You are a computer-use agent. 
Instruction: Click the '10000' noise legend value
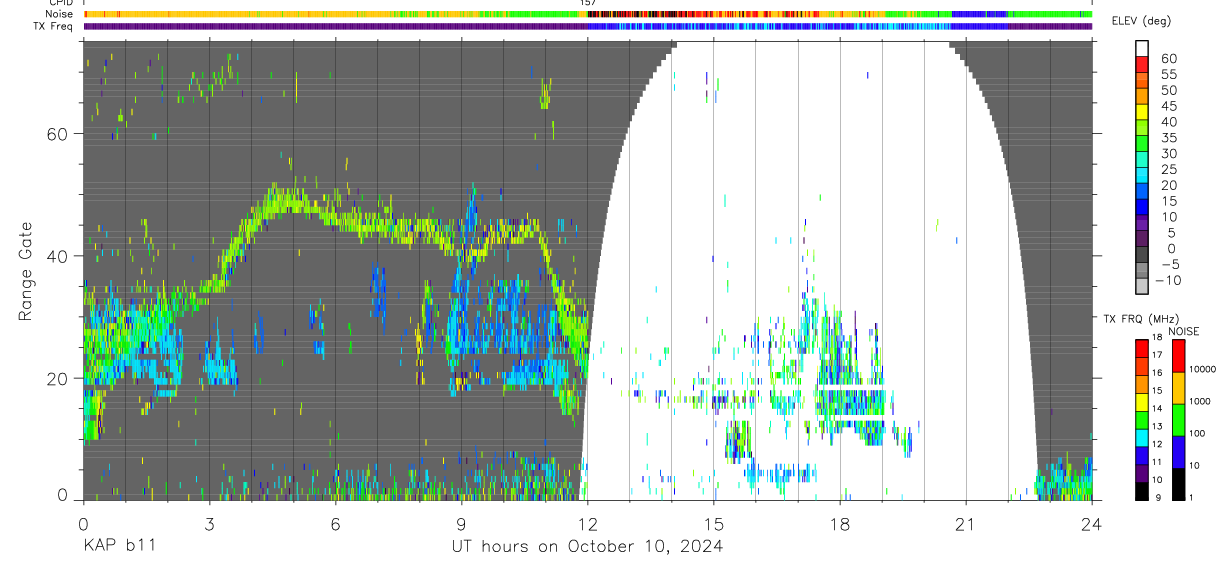click(x=1205, y=369)
